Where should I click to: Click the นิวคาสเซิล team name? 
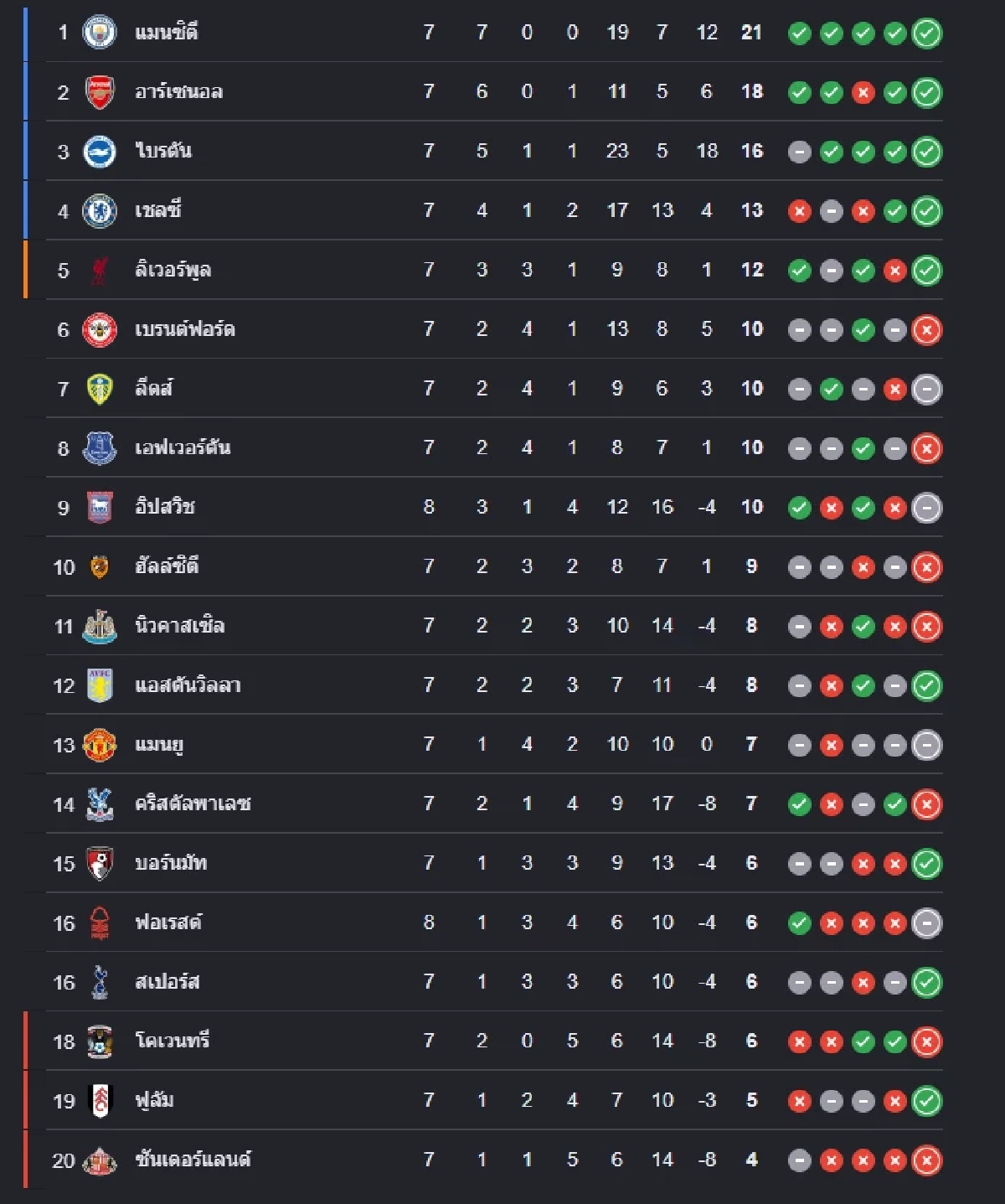[x=179, y=626]
